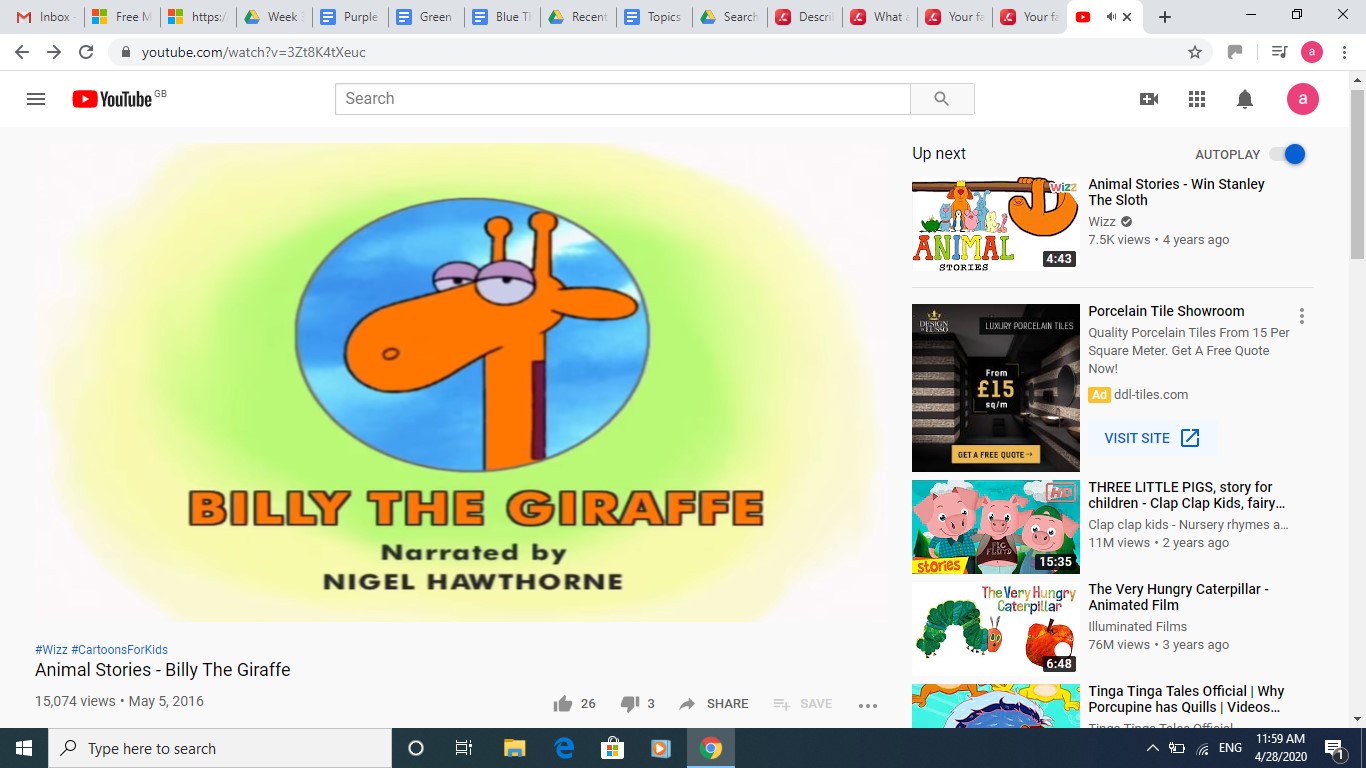The height and width of the screenshot is (768, 1366).
Task: Open Win Stanley The Sloth thumbnail
Action: [x=996, y=224]
